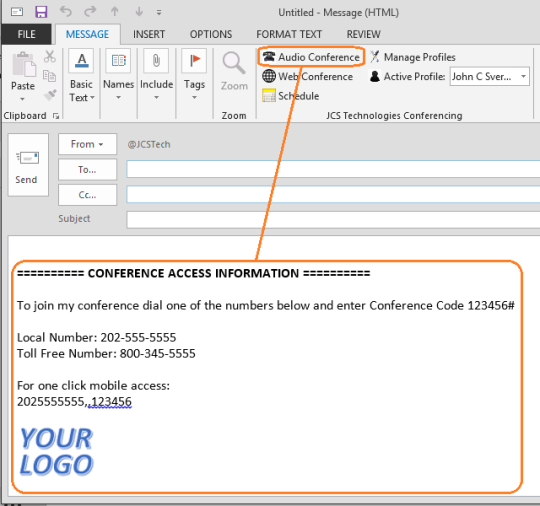Viewport: 540px width, 506px height.
Task: Click the Next Item down arrow
Action: pos(139,12)
